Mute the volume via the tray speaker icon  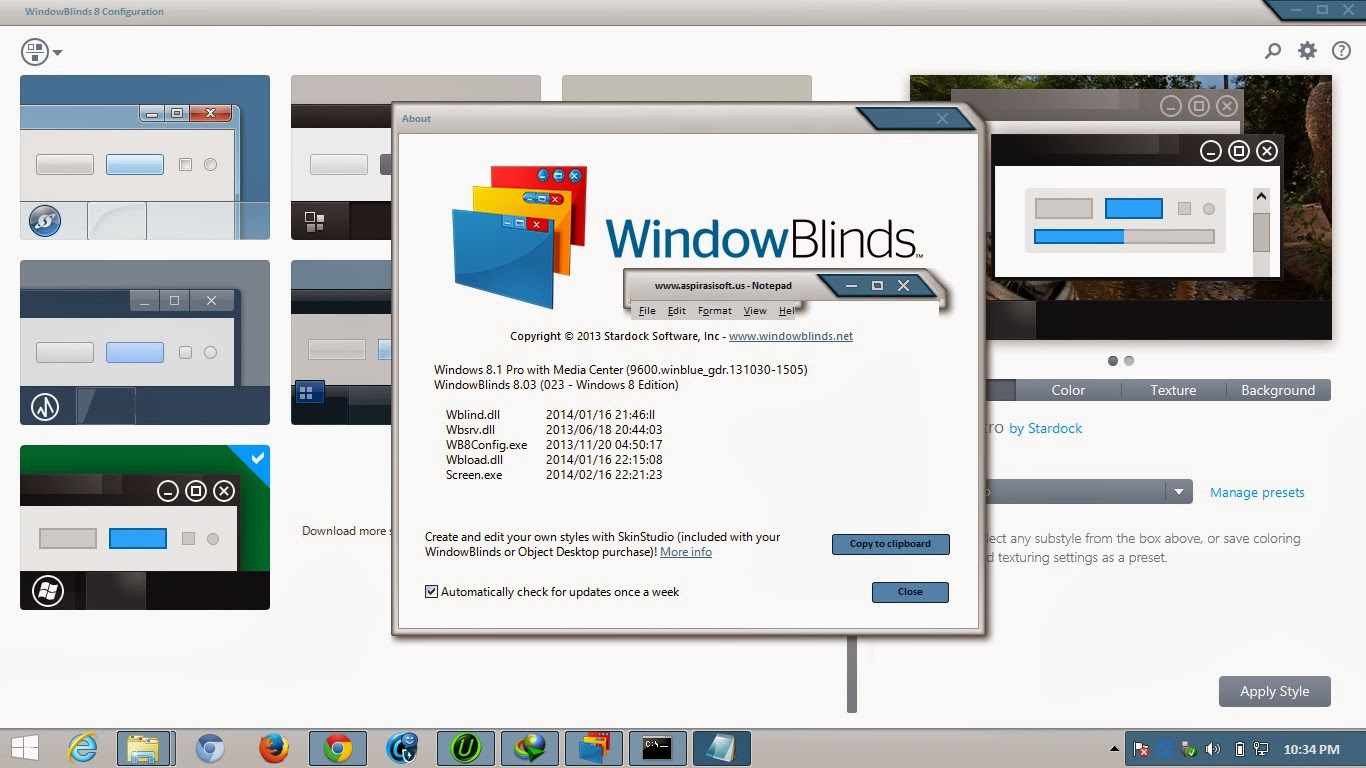coord(1213,747)
